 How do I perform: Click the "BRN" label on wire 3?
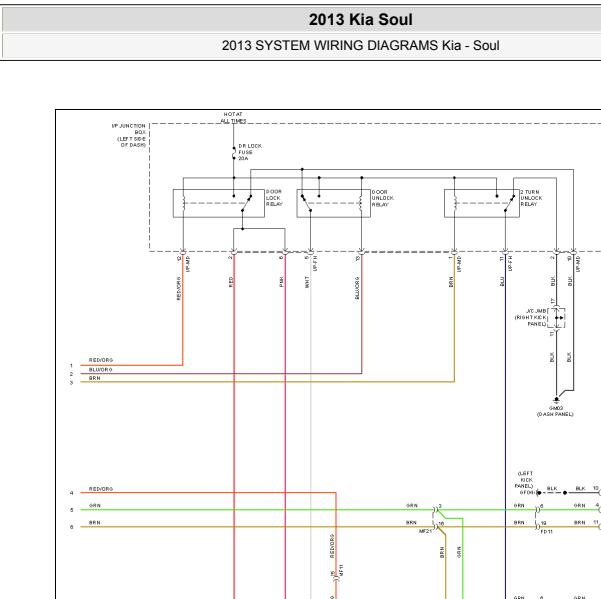(x=95, y=378)
